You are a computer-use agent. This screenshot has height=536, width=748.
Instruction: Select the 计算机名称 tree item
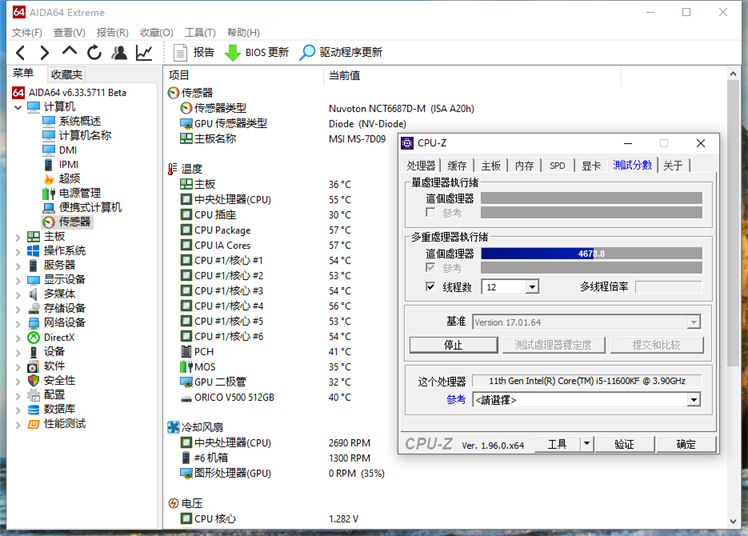point(77,135)
